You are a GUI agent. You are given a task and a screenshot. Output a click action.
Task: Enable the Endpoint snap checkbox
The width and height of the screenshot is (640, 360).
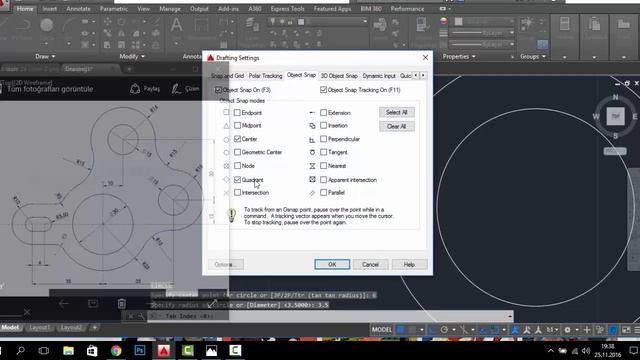point(237,113)
